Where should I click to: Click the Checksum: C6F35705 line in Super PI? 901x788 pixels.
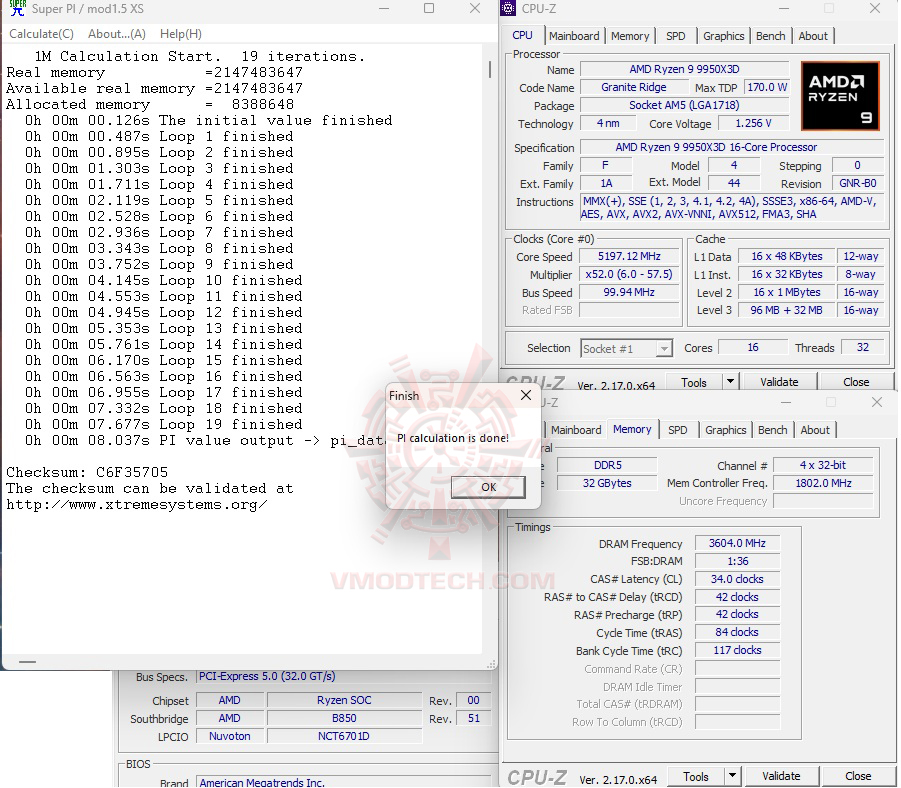click(87, 472)
